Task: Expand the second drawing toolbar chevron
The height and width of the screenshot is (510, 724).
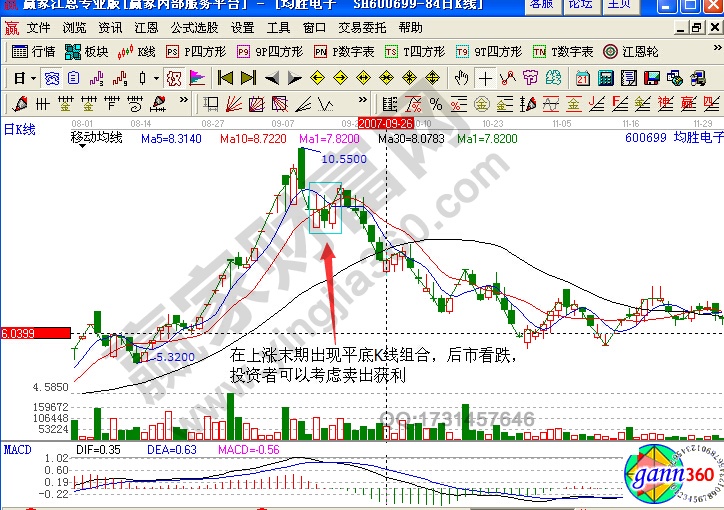Action: click(x=363, y=100)
